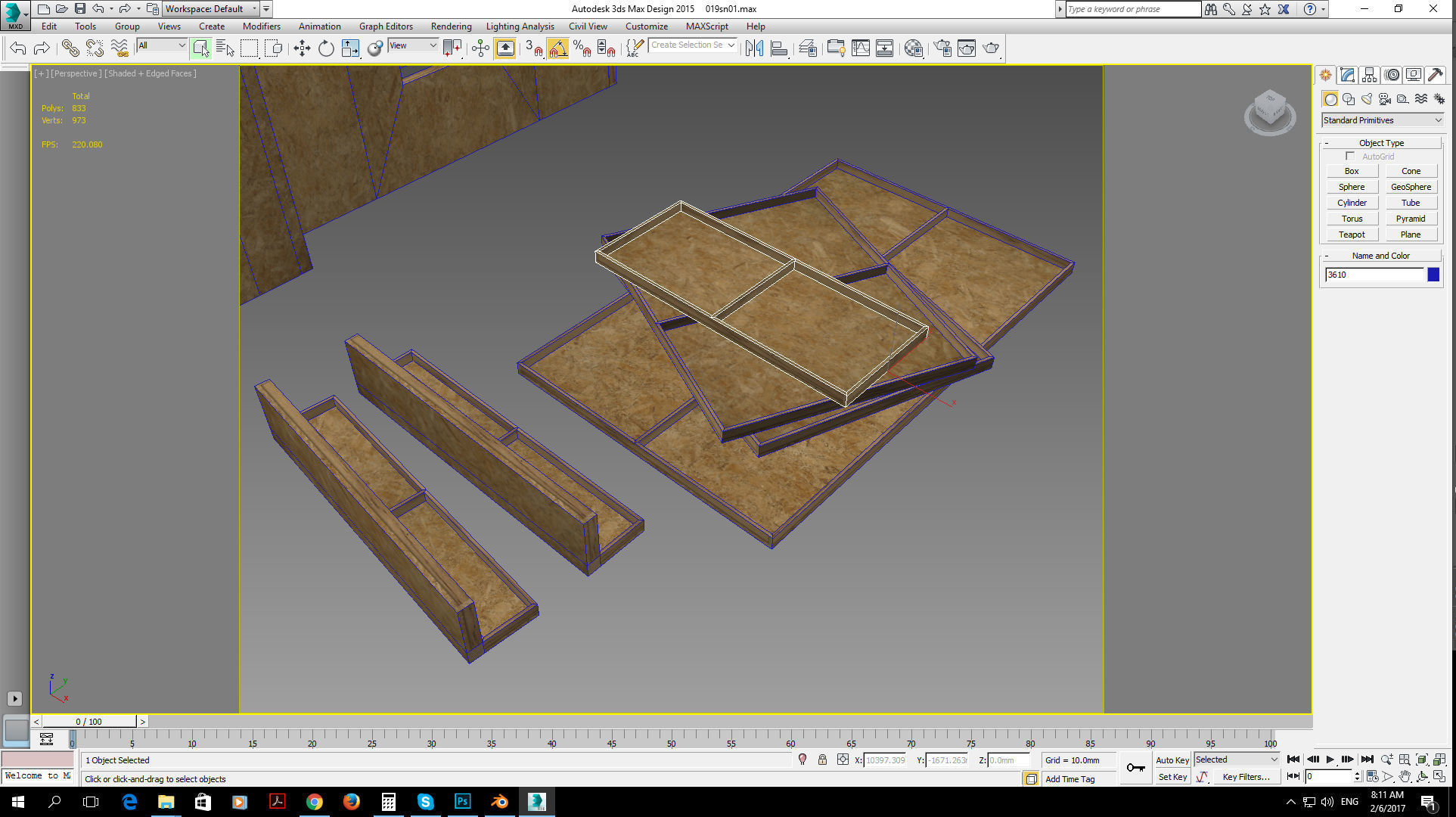Select the Shapes category icon
Screen dimensions: 1456x817
point(1349,99)
